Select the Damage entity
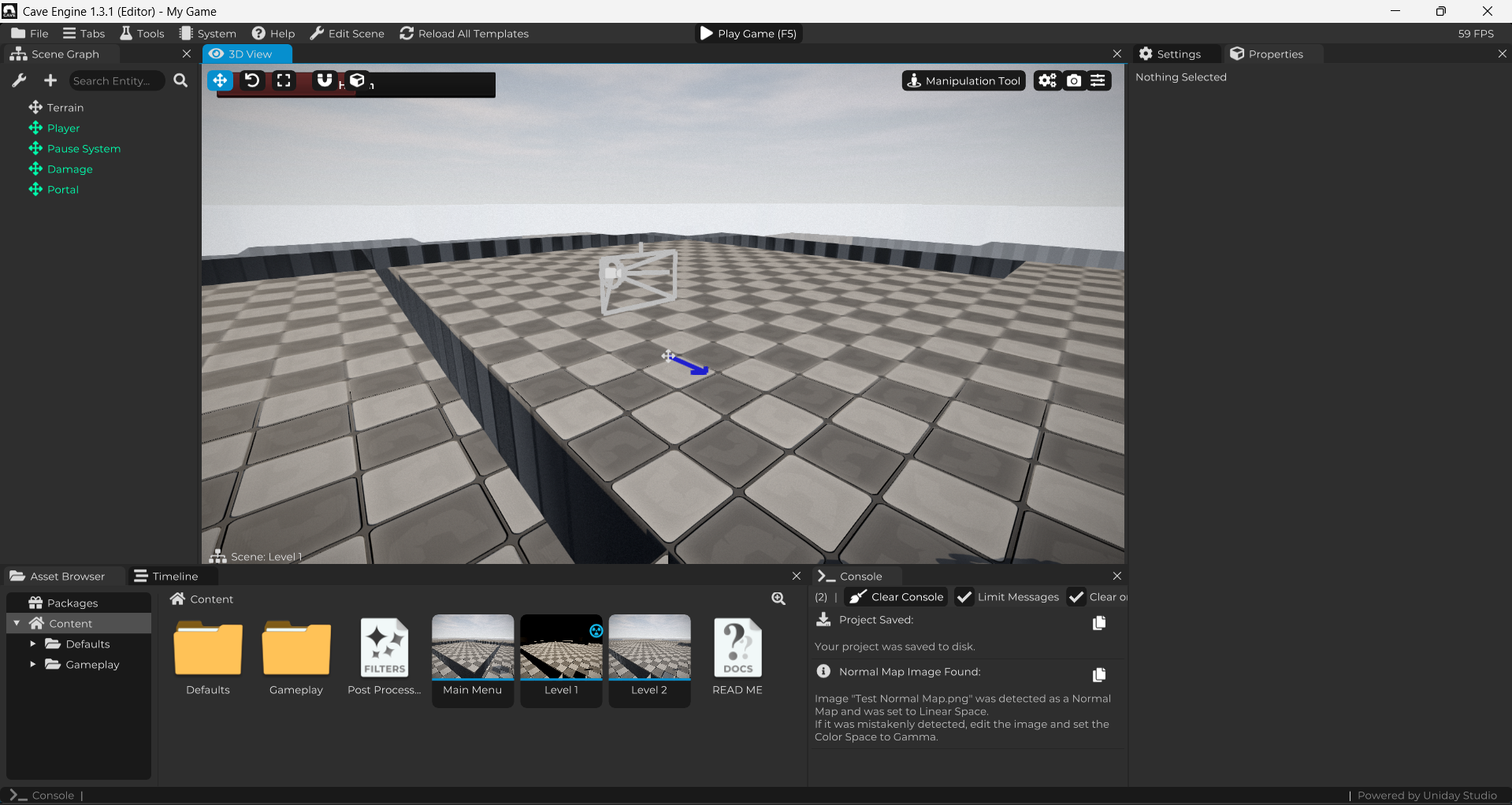 tap(61, 169)
